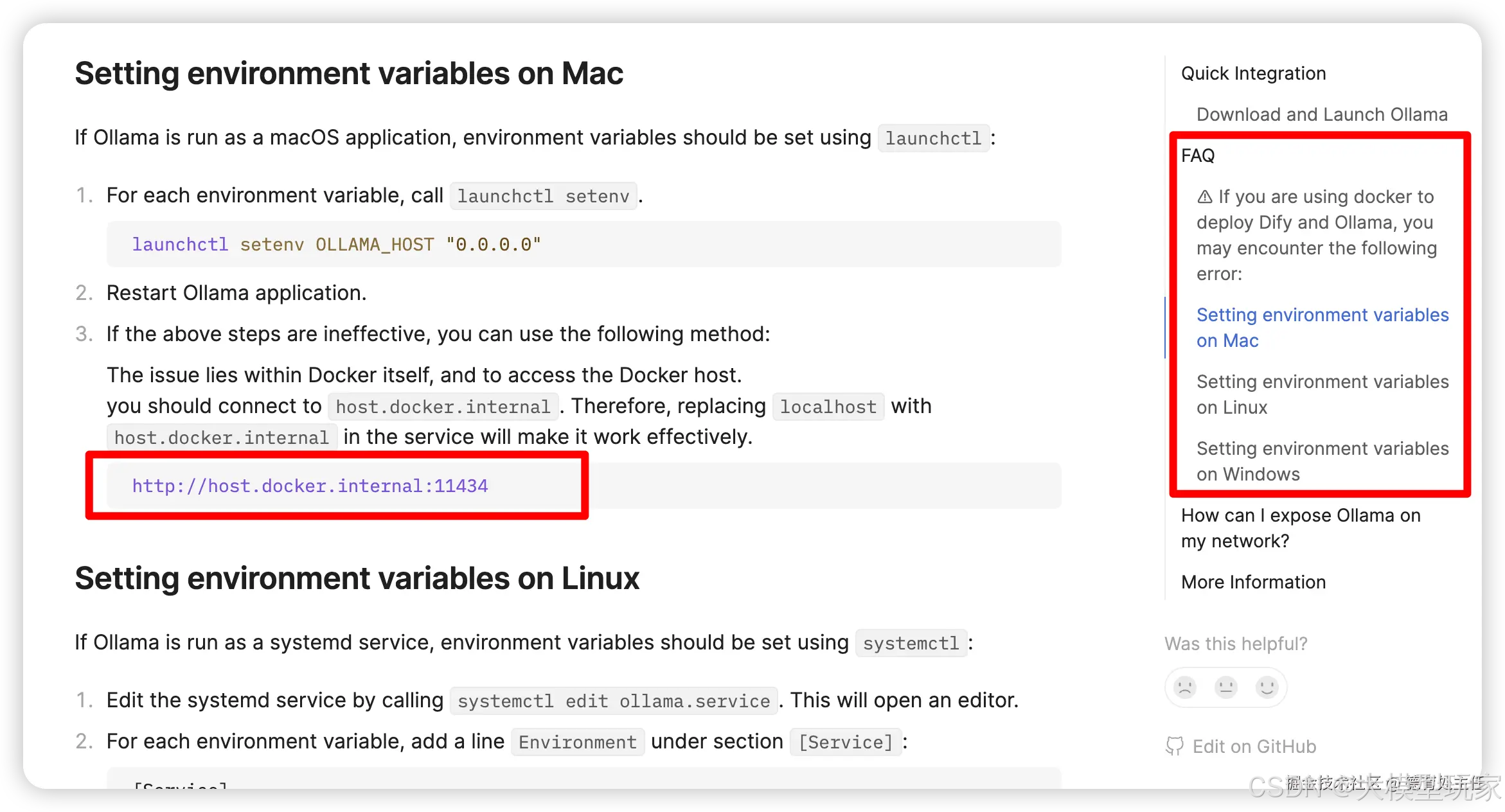Go to Quick Integration section

click(1254, 73)
